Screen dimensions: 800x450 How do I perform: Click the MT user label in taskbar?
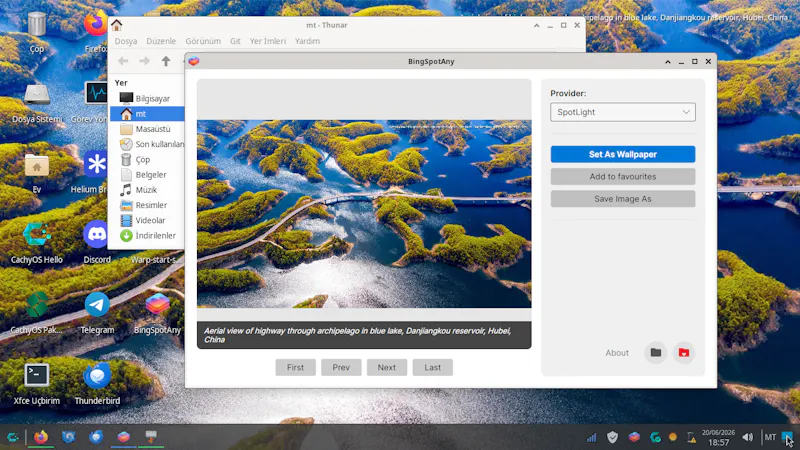[x=770, y=437]
